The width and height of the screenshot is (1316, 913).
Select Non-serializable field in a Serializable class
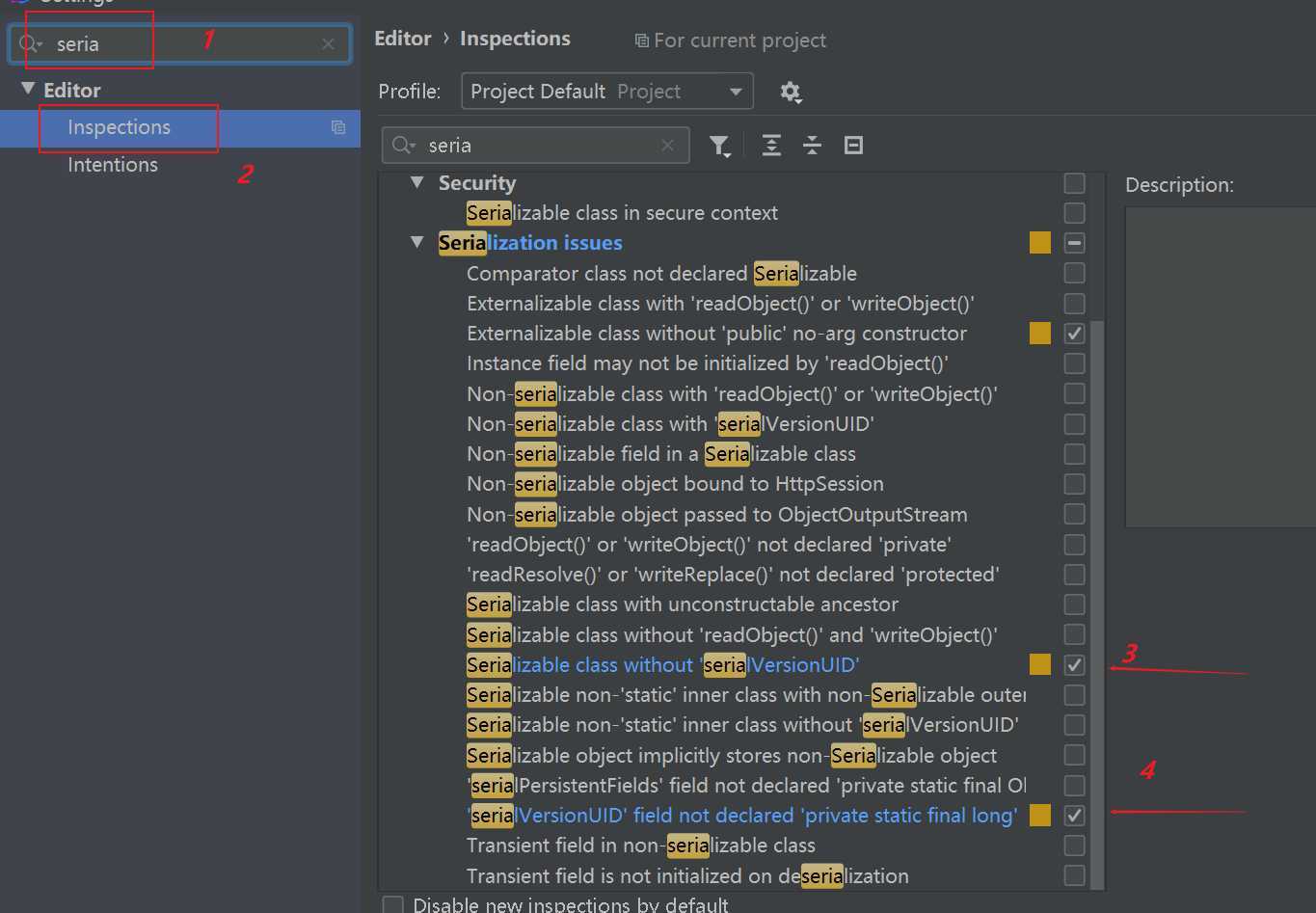[x=661, y=454]
